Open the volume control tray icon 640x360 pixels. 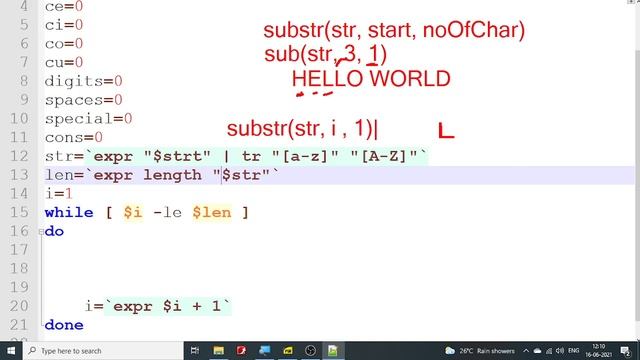coord(560,351)
